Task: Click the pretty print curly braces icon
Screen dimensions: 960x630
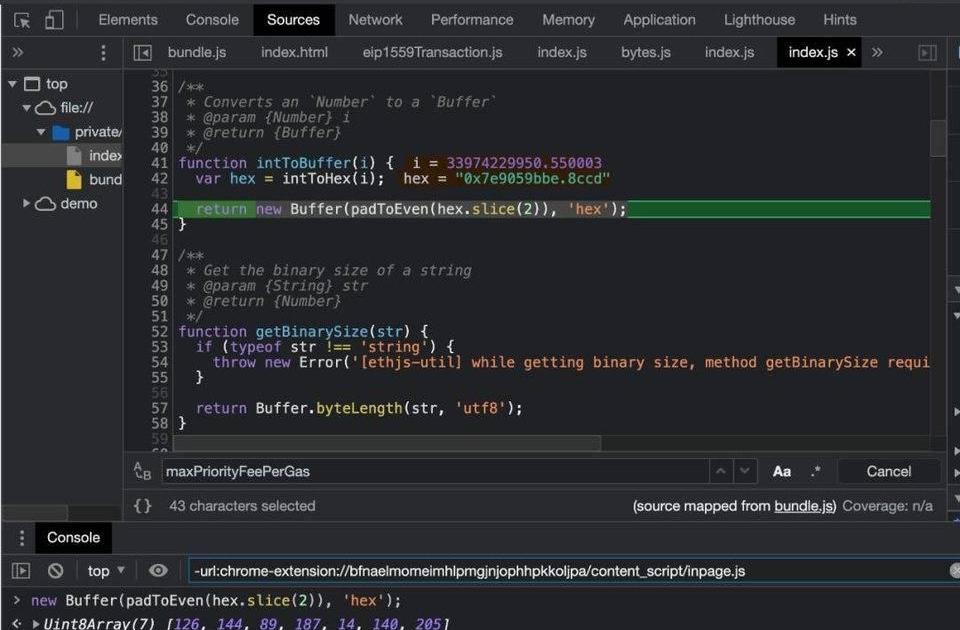Action: [x=143, y=506]
